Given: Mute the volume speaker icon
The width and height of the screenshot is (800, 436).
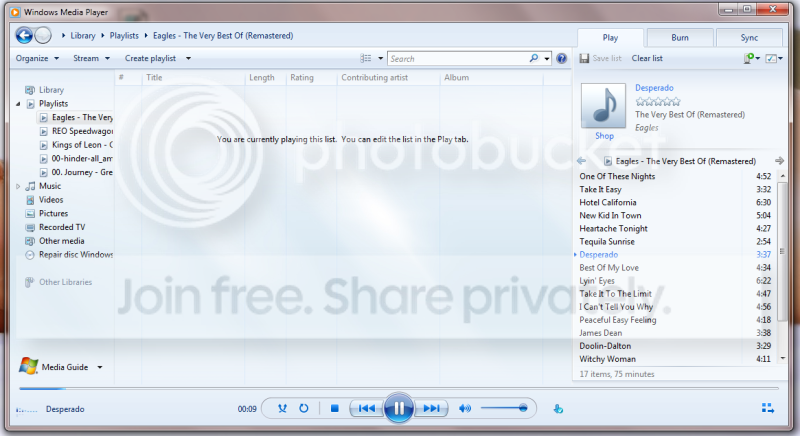Looking at the screenshot, I should (x=465, y=408).
